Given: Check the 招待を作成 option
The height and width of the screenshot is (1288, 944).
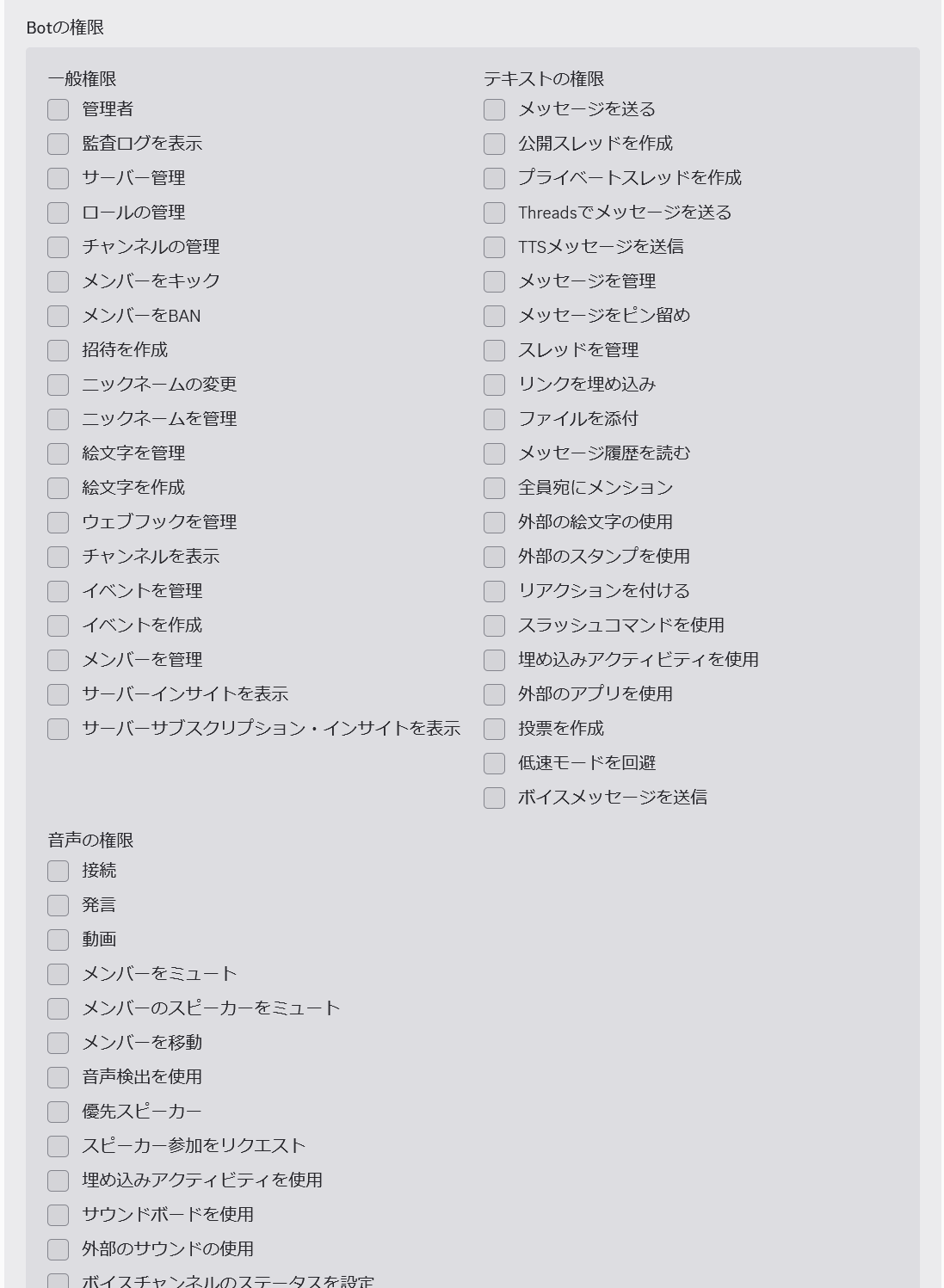Looking at the screenshot, I should coord(58,350).
